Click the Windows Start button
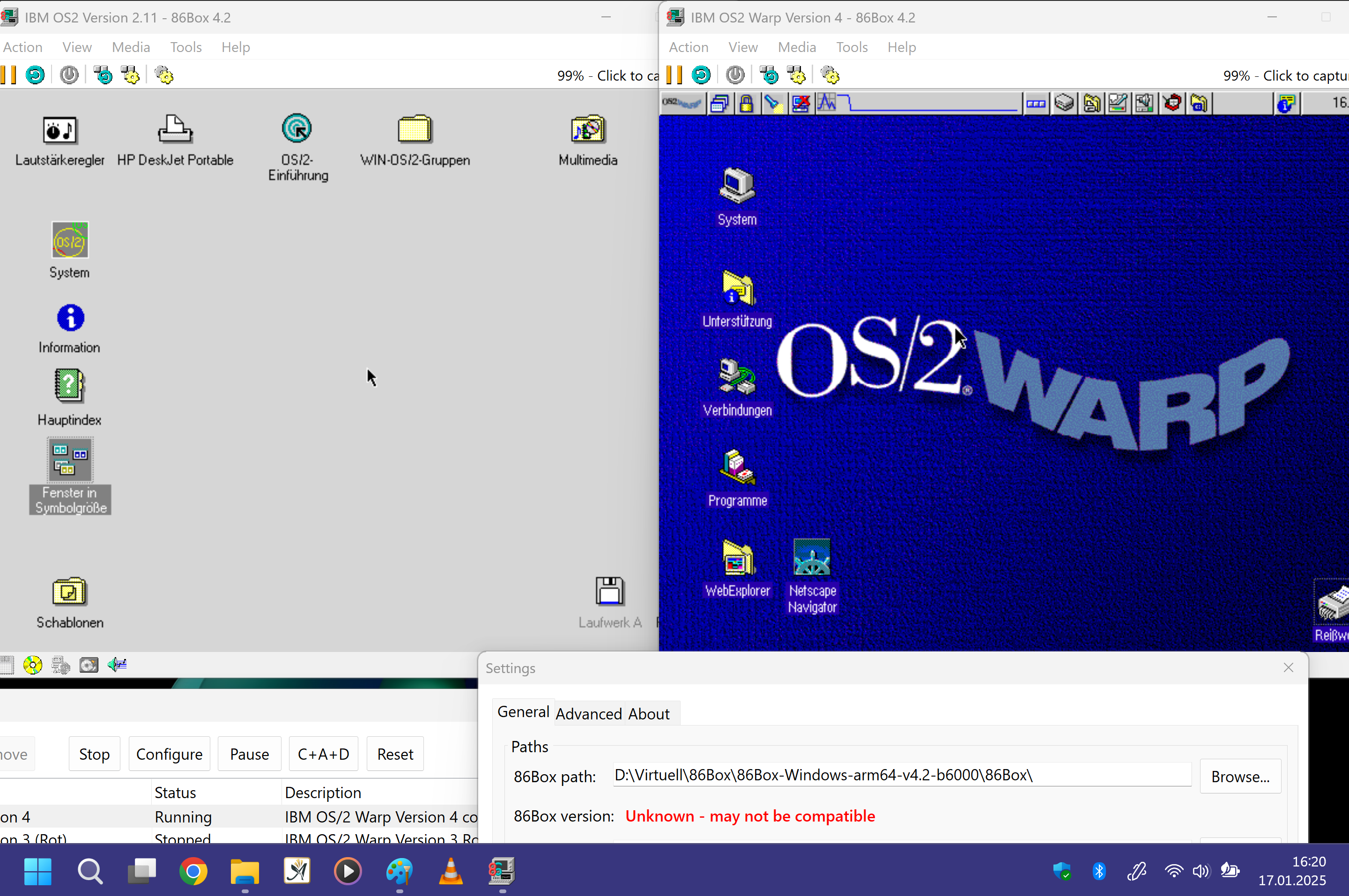Image resolution: width=1349 pixels, height=896 pixels. click(x=38, y=872)
